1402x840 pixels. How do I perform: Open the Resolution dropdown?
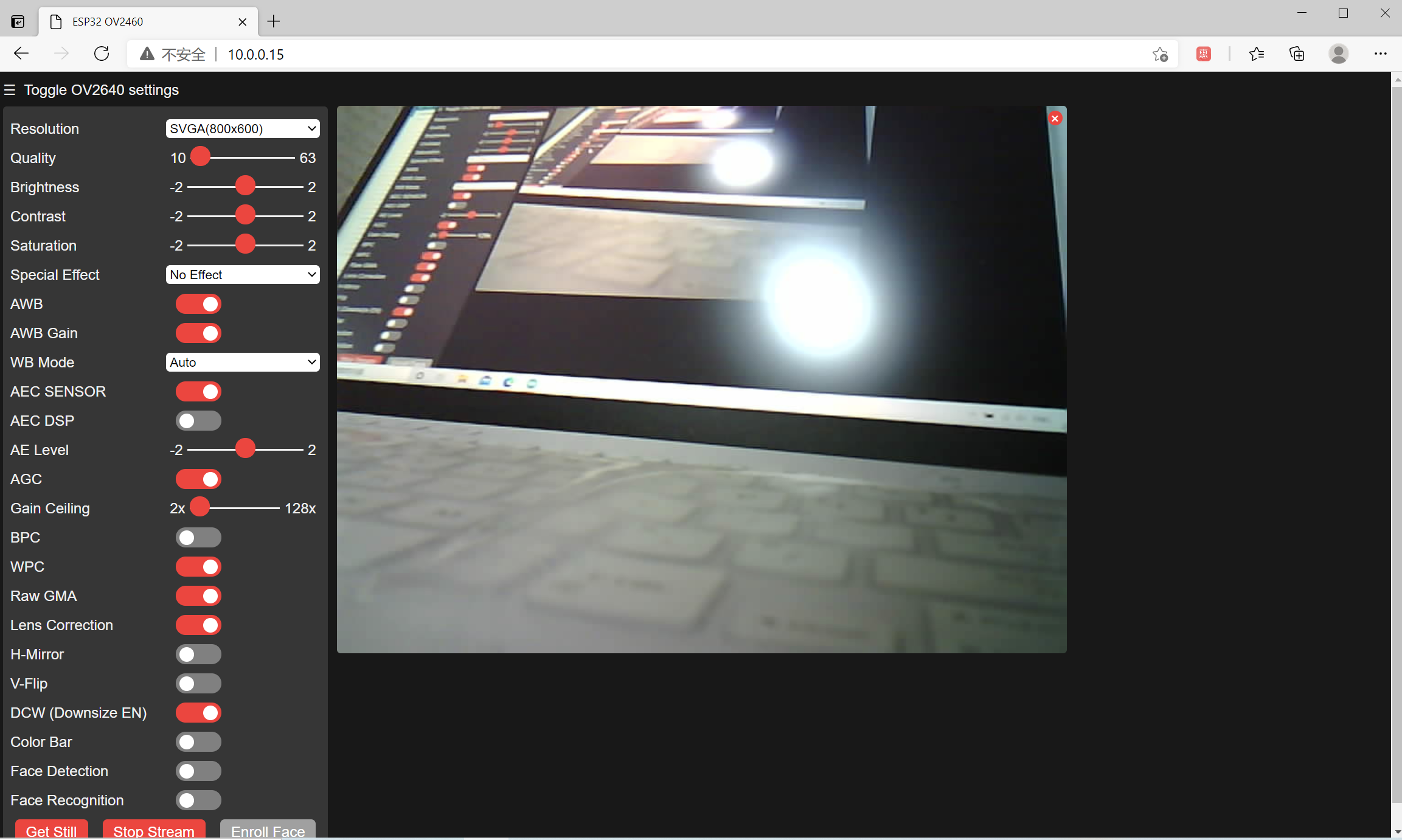242,129
